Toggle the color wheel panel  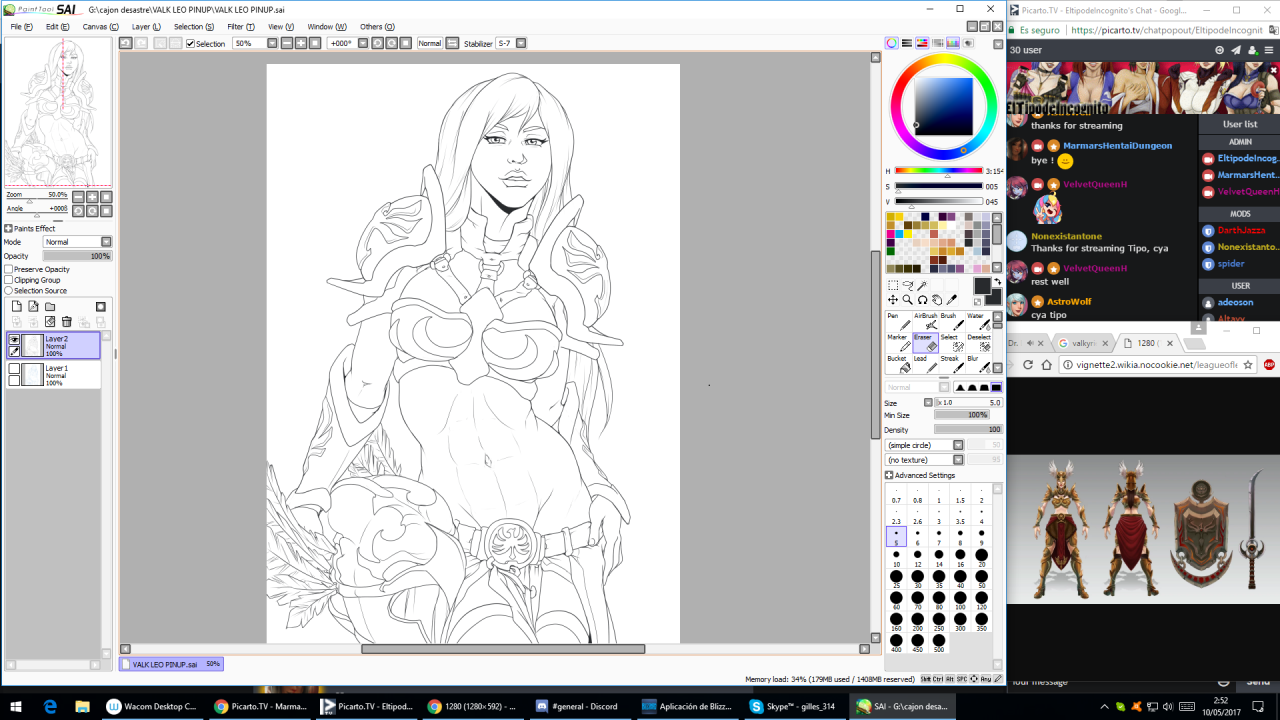point(892,43)
